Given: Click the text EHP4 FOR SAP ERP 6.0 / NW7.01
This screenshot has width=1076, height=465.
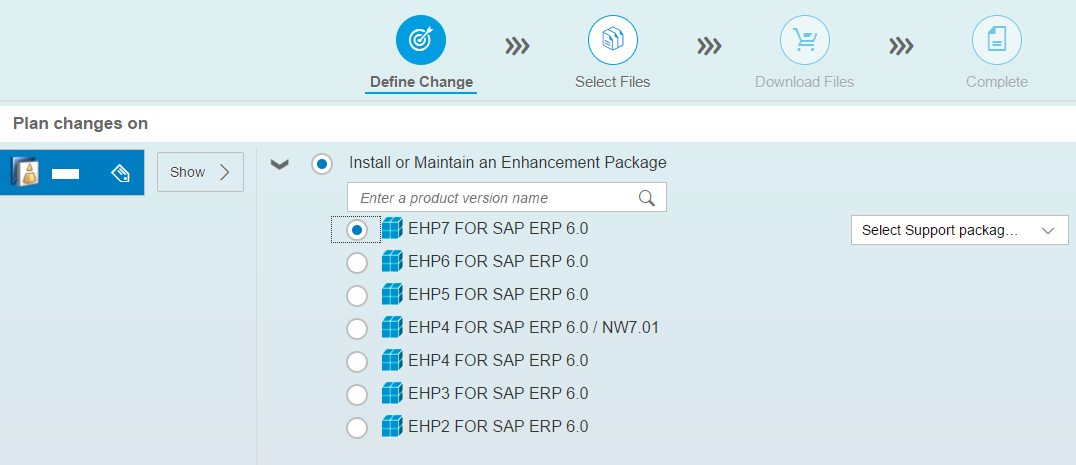Looking at the screenshot, I should pyautogui.click(x=534, y=327).
